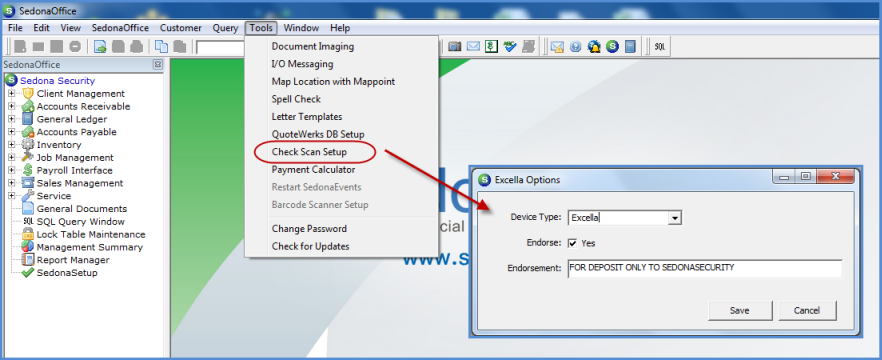This screenshot has height=360, width=882.
Task: Open the calculator toolbar icon
Action: pyautogui.click(x=630, y=47)
